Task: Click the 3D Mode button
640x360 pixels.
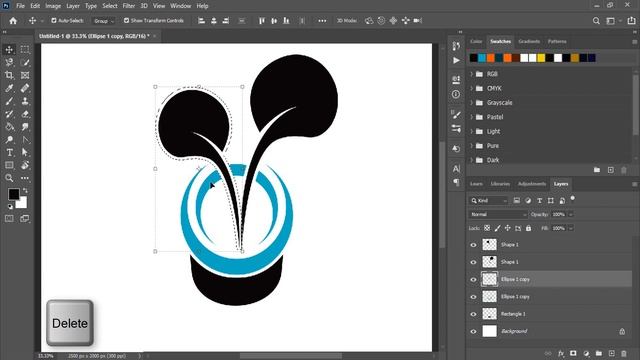Action: [347, 20]
